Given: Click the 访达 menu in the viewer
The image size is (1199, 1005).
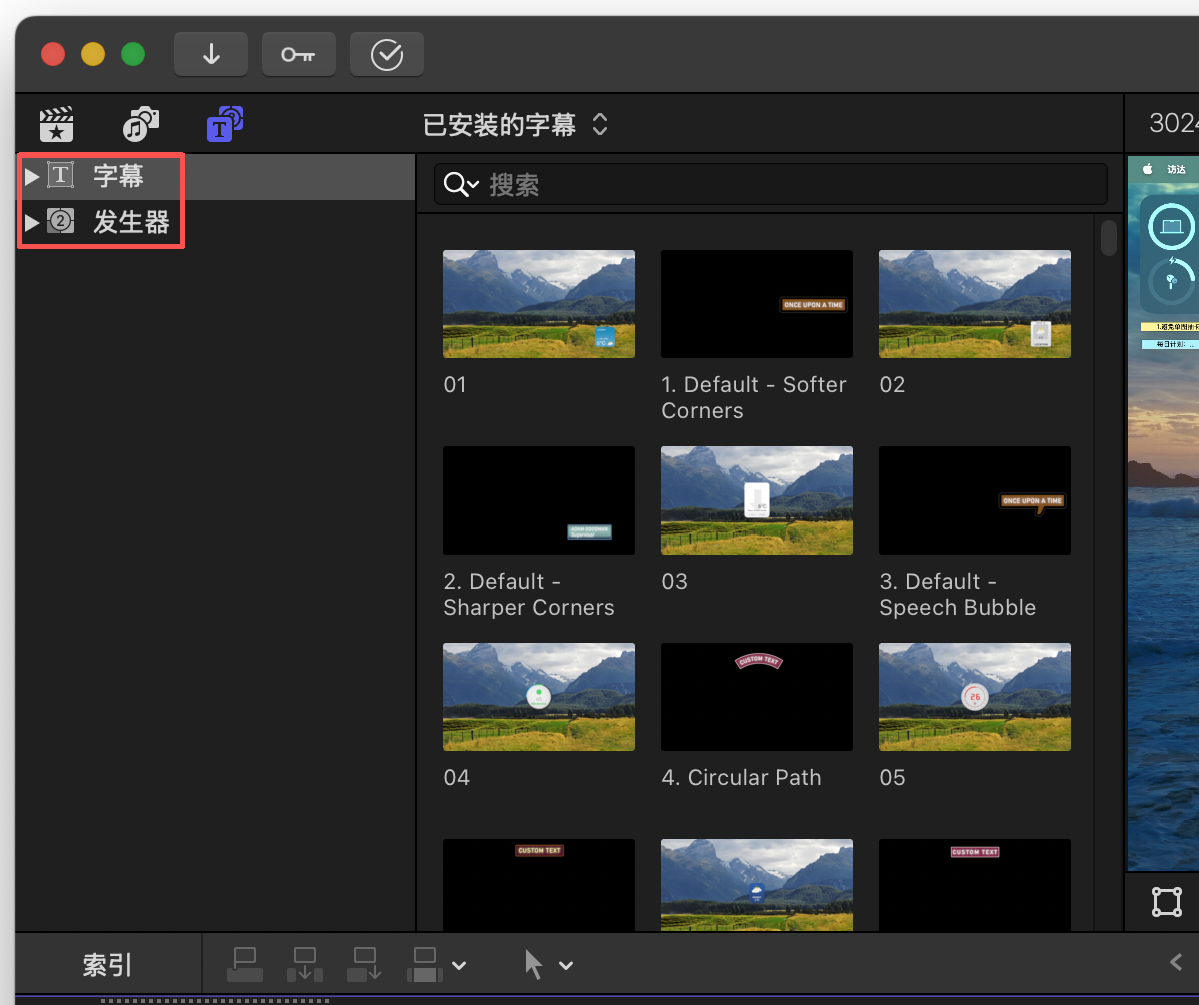Looking at the screenshot, I should pyautogui.click(x=1176, y=170).
